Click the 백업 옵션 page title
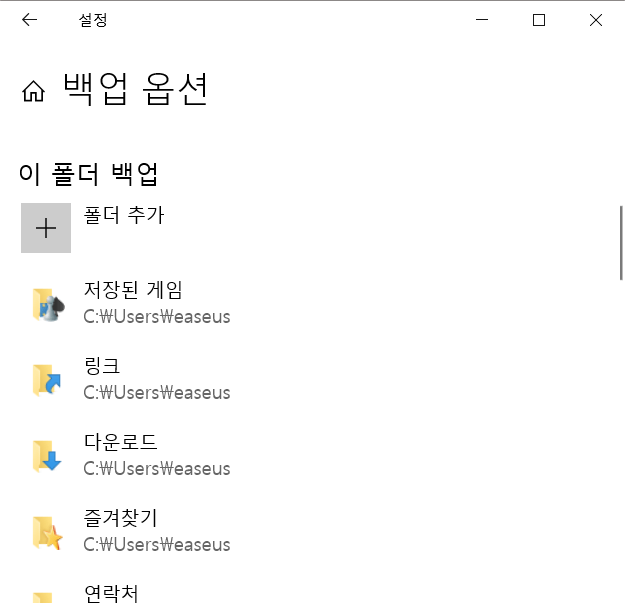Image resolution: width=625 pixels, height=603 pixels. tap(136, 89)
